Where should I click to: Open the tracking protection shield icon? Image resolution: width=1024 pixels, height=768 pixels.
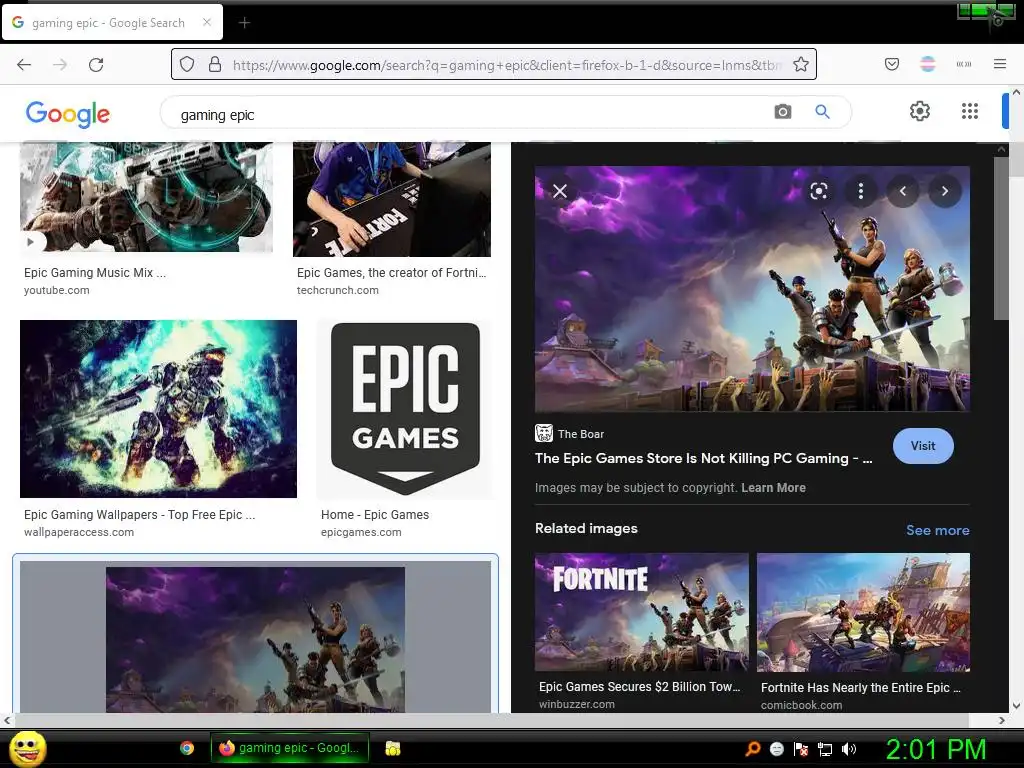(x=187, y=64)
